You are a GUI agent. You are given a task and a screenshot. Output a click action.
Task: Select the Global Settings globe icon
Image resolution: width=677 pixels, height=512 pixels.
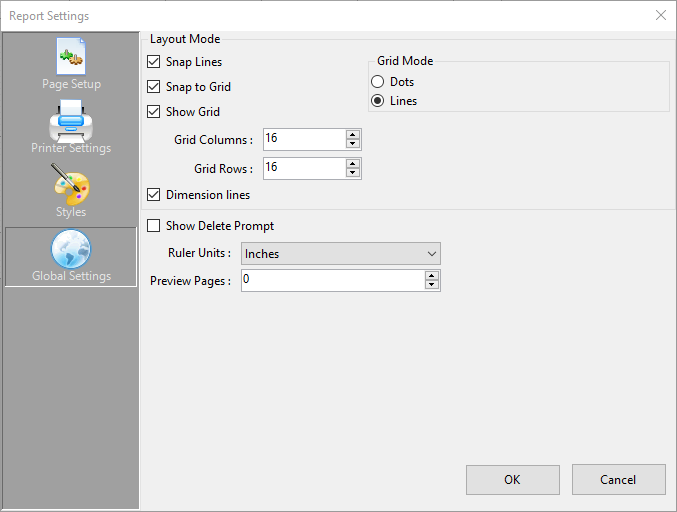[x=71, y=249]
